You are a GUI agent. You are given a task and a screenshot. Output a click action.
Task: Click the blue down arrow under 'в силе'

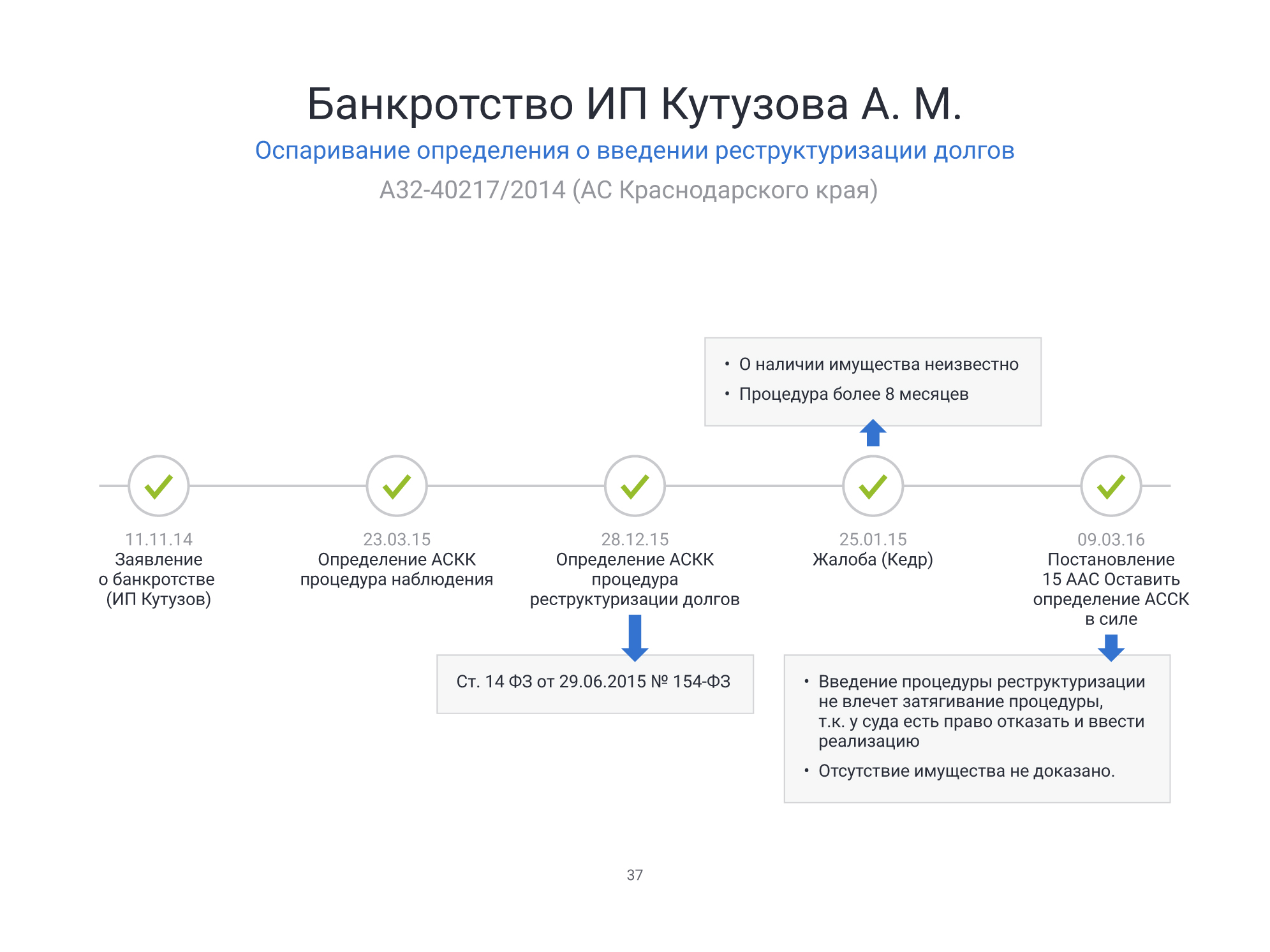point(1111,647)
